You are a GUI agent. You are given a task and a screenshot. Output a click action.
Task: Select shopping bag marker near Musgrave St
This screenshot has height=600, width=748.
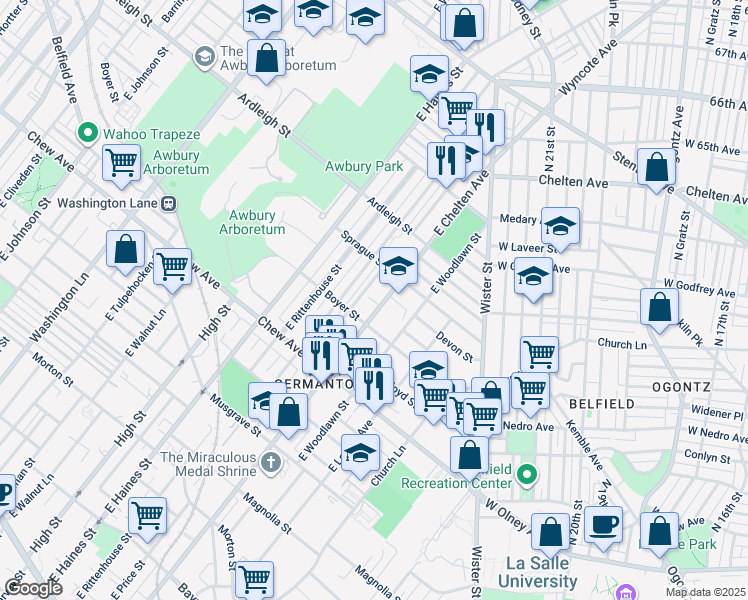point(289,412)
